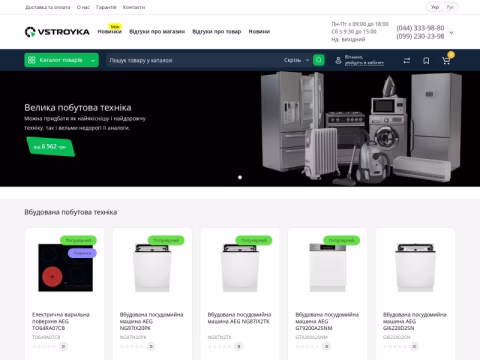Open the Контакти link
Viewport: 480px width, 360px height.
[134, 7]
